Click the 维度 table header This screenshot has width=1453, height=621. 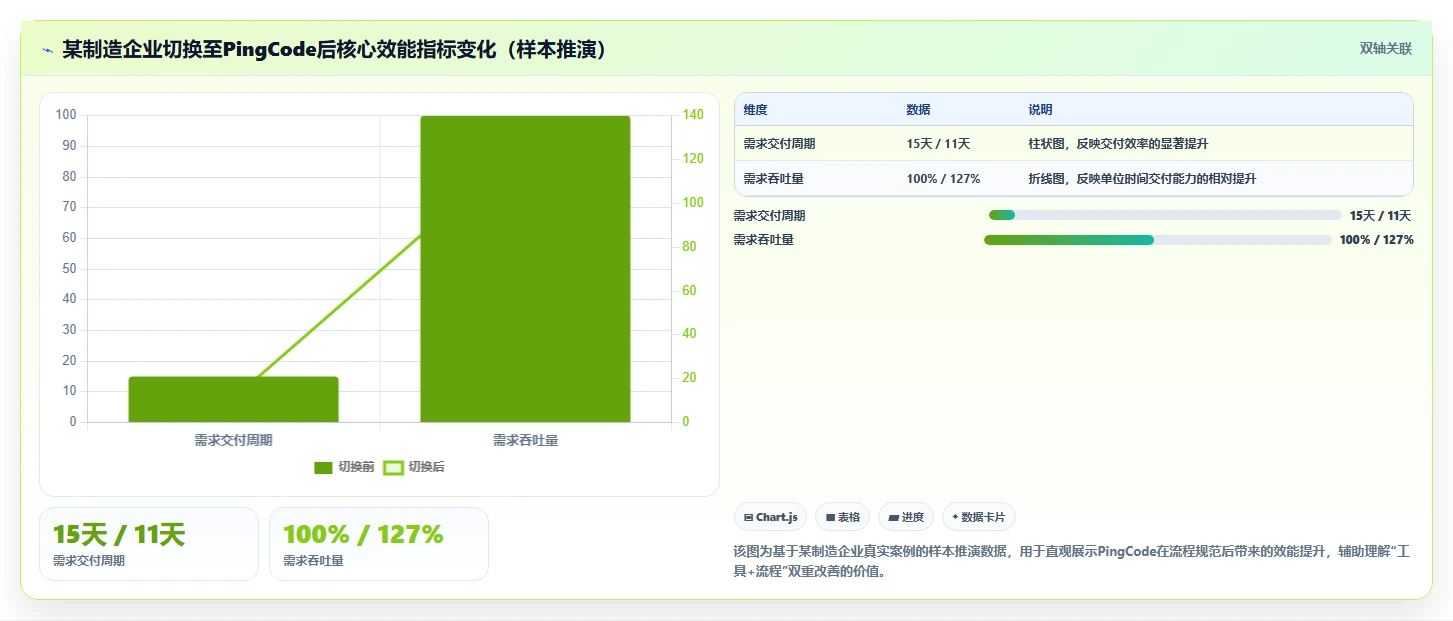pyautogui.click(x=756, y=110)
